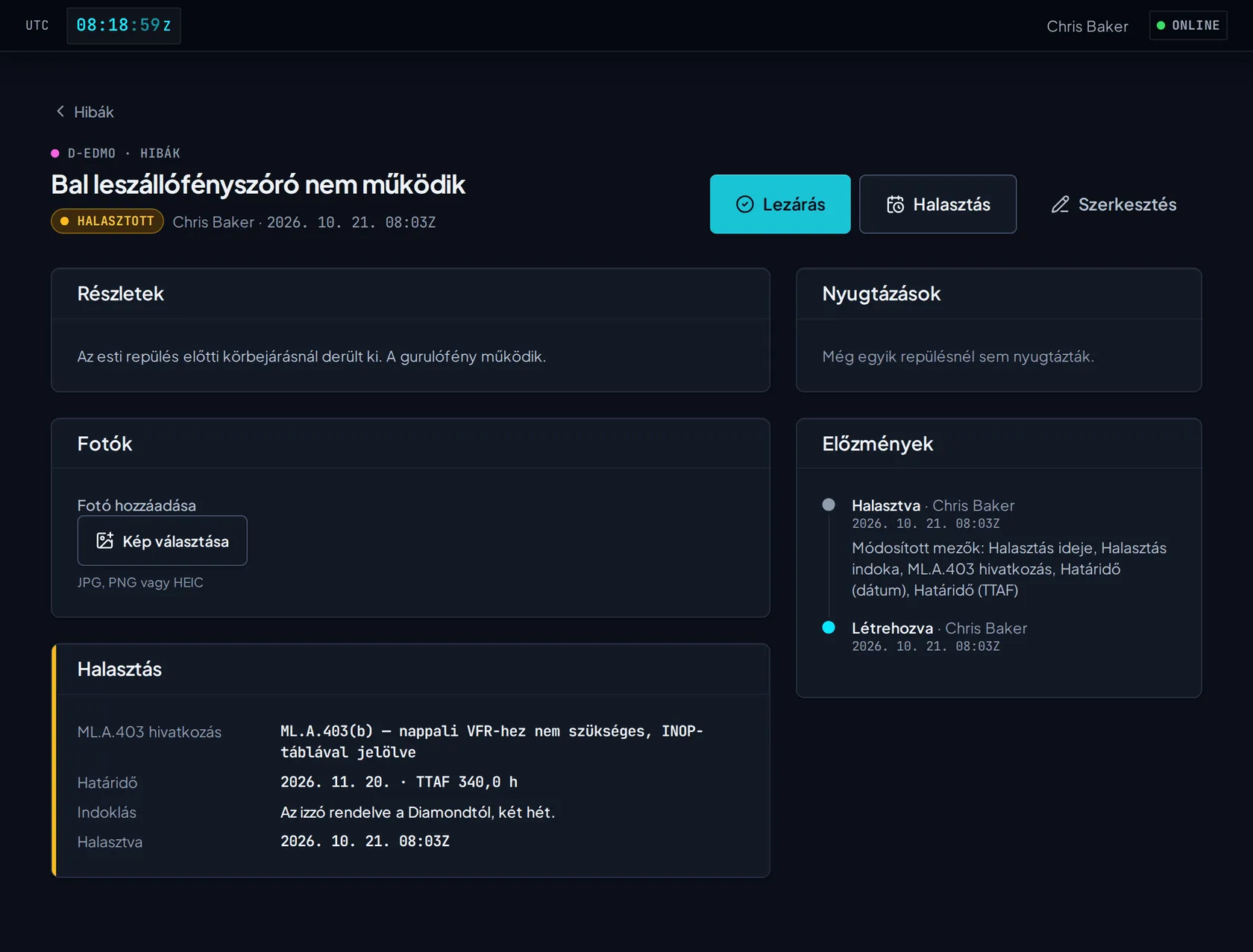Click the checkmark icon in Lezárás button
This screenshot has width=1253, height=952.
744,204
